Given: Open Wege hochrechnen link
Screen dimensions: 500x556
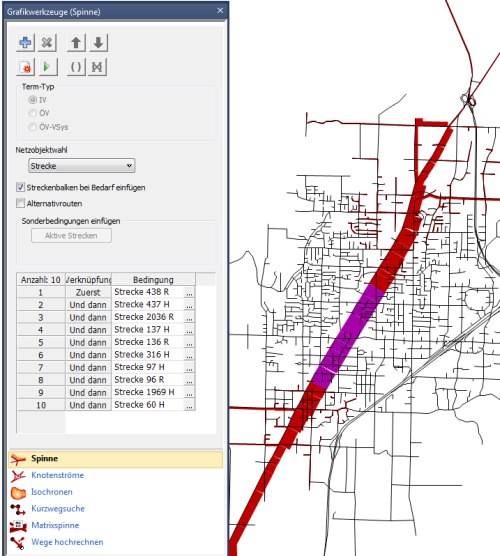Looking at the screenshot, I should (x=67, y=542).
